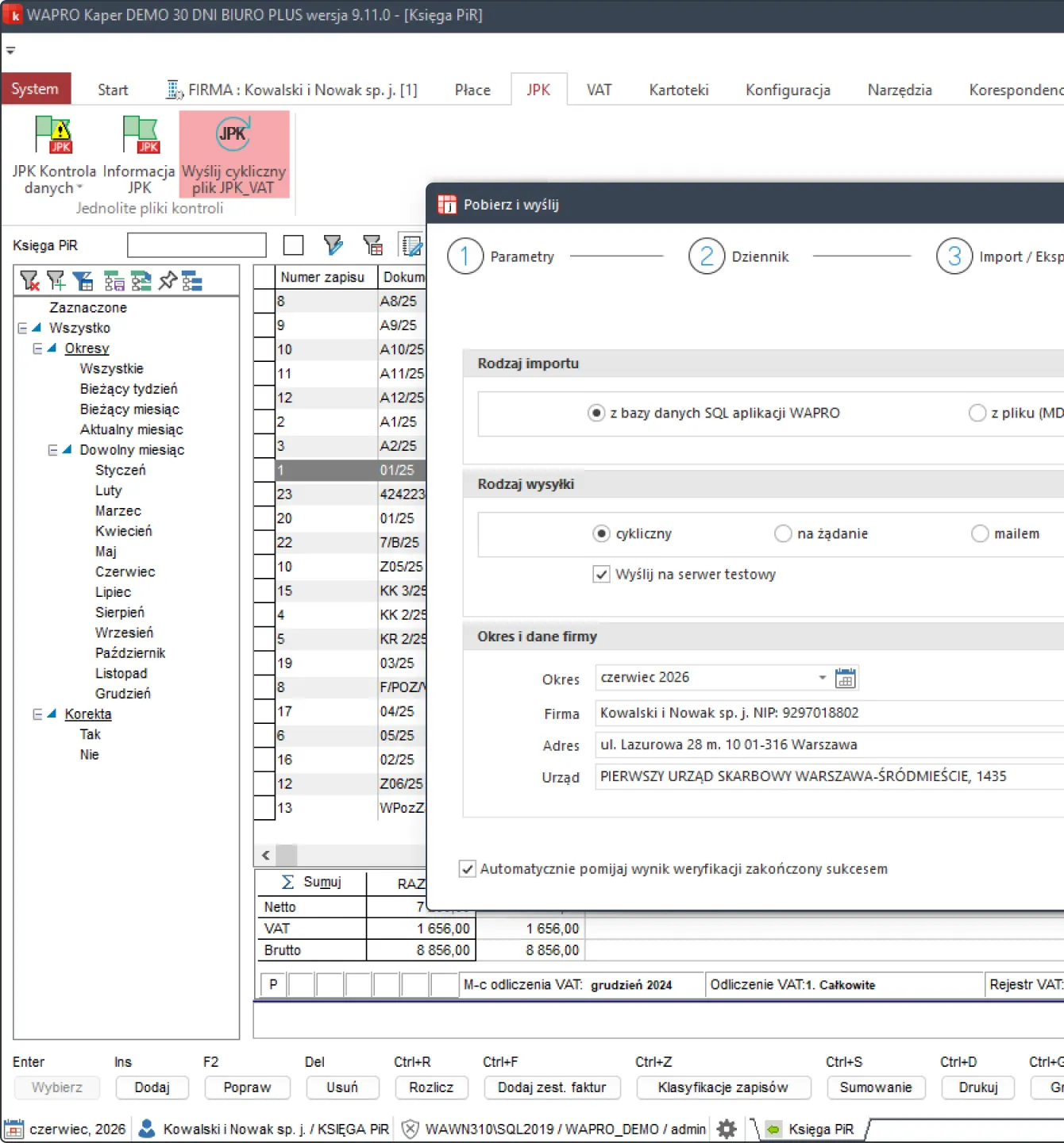This screenshot has height=1143, width=1064.
Task: Click the 'Dodaj zest. faktur' button
Action: click(552, 1087)
